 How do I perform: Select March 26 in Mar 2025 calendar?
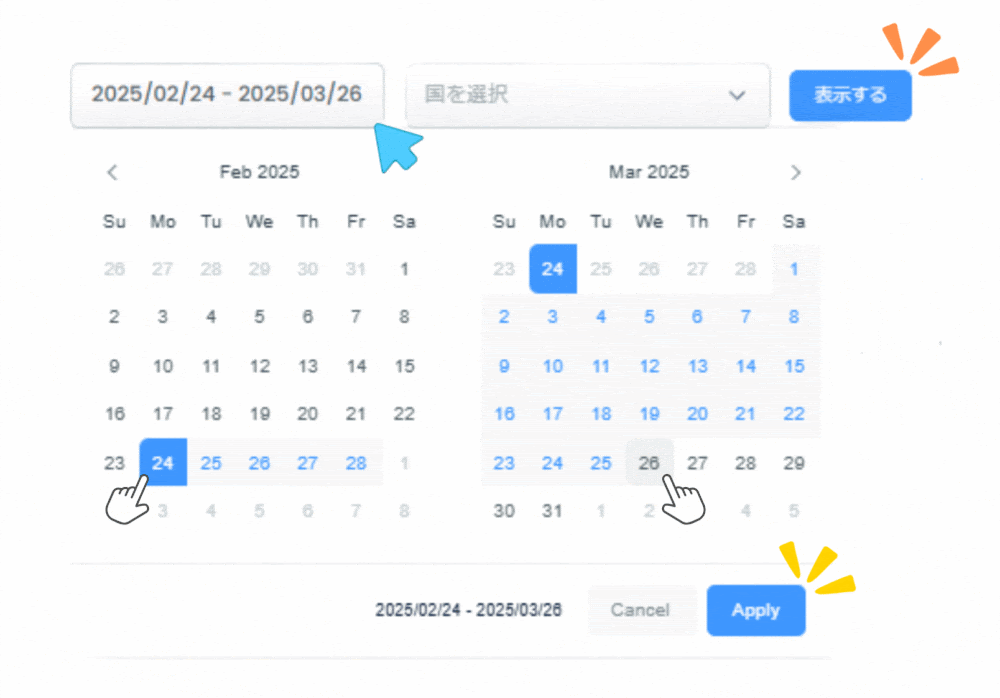pos(649,463)
